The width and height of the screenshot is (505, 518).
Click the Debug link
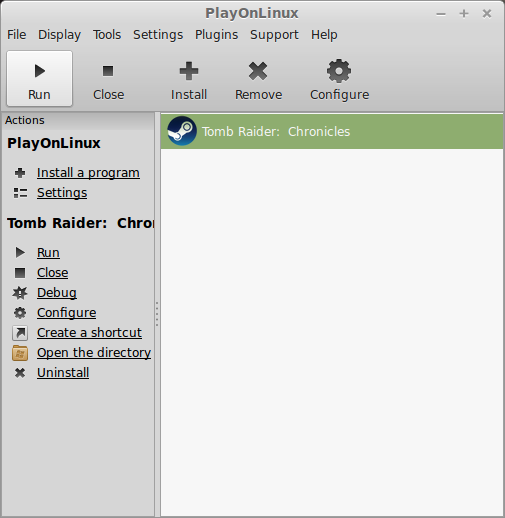(x=57, y=293)
